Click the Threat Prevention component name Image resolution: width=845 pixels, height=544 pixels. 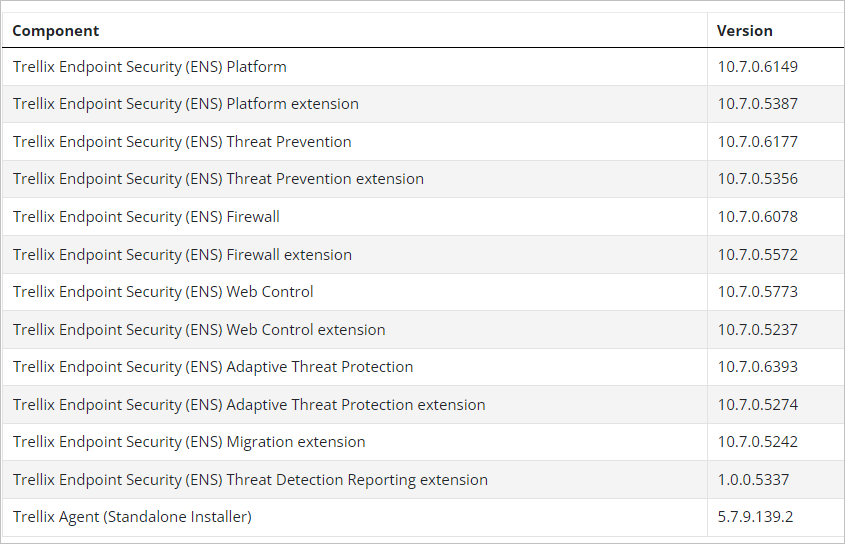(x=182, y=142)
